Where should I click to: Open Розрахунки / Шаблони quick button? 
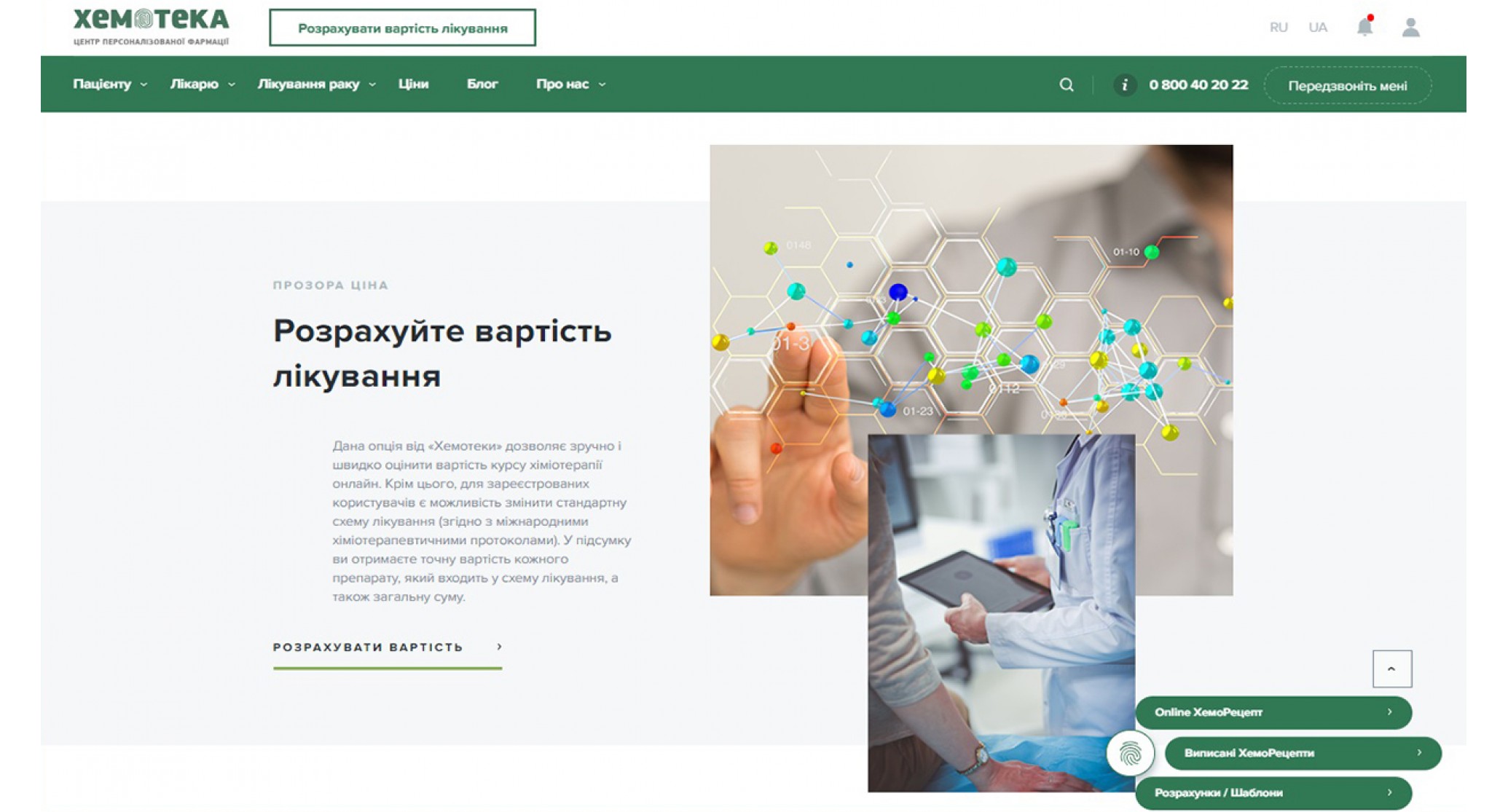click(x=1273, y=793)
